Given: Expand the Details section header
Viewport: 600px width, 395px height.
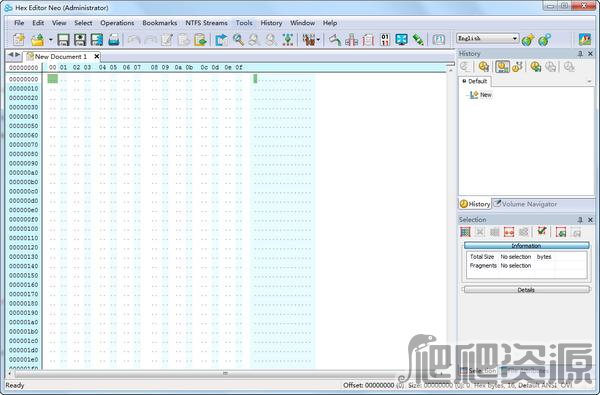Looking at the screenshot, I should coord(527,290).
